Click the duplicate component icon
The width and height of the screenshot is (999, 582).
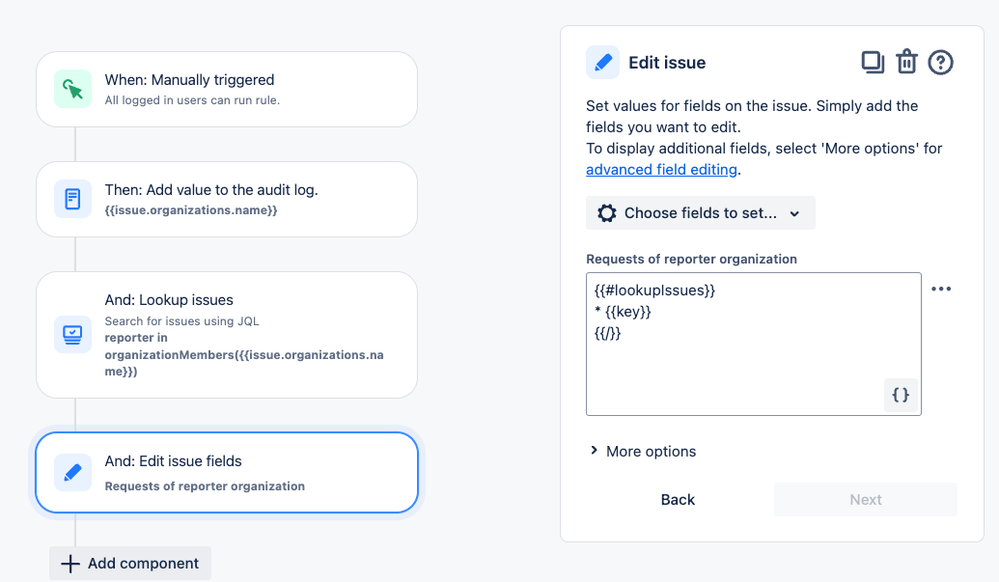(x=872, y=62)
